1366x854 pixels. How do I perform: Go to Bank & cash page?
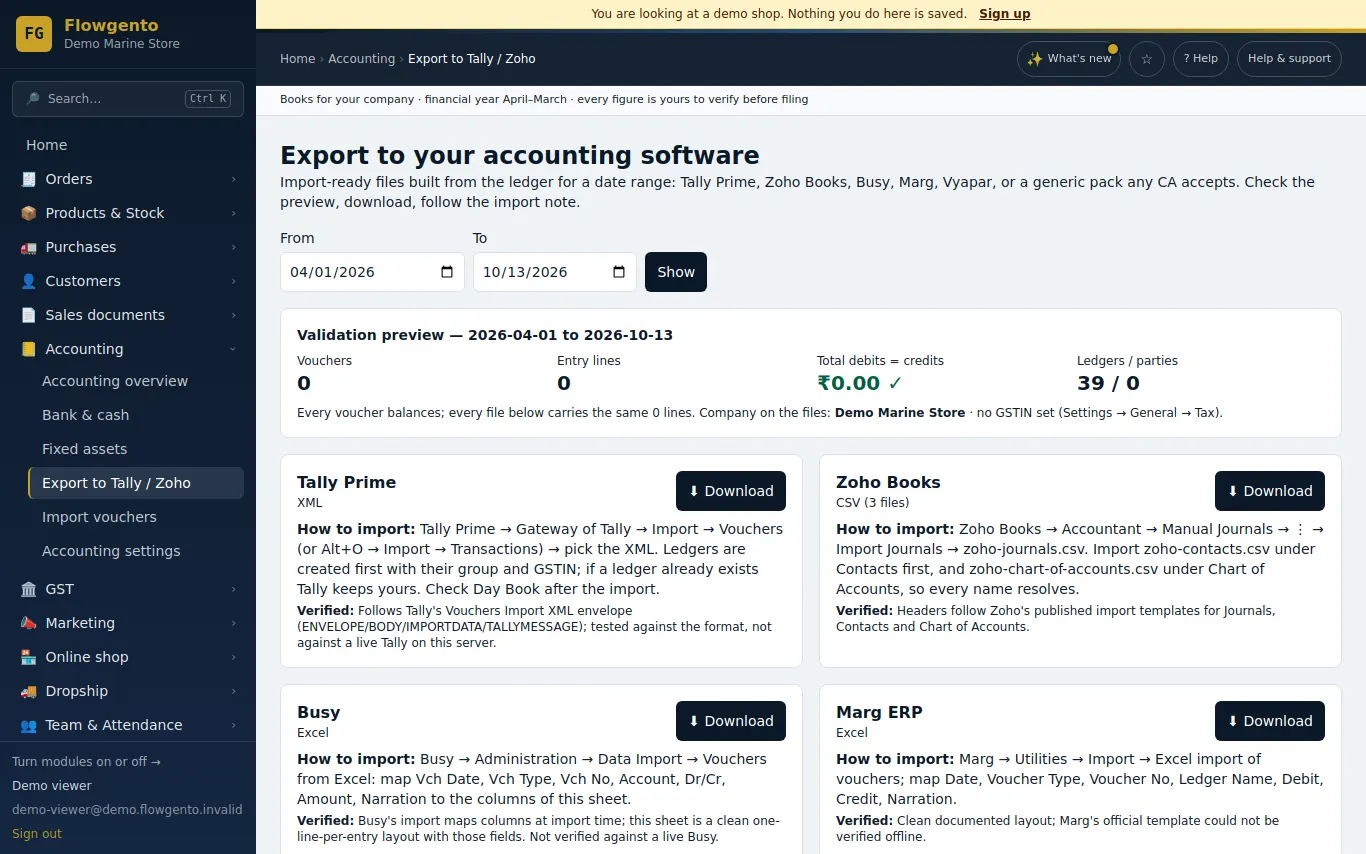tap(136, 415)
